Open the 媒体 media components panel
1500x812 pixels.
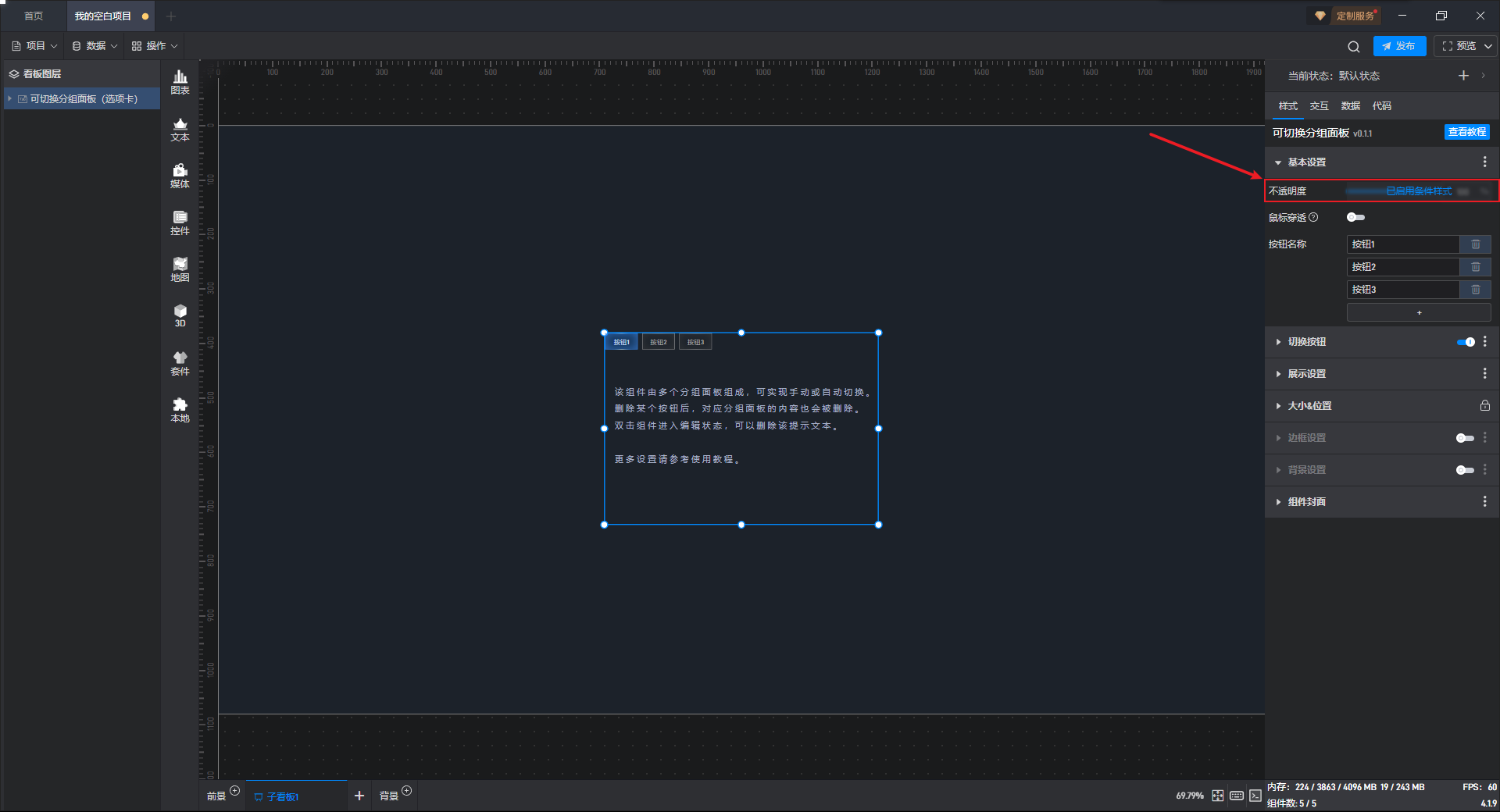coord(180,175)
